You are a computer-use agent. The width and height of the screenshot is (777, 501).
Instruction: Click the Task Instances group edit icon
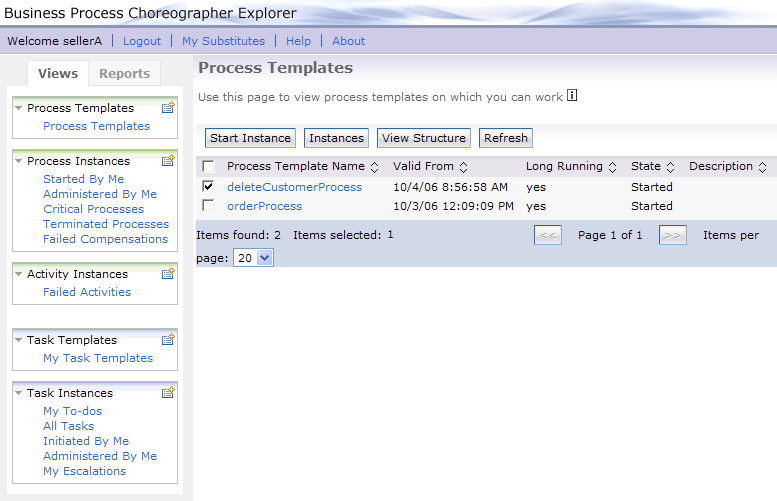coord(168,392)
